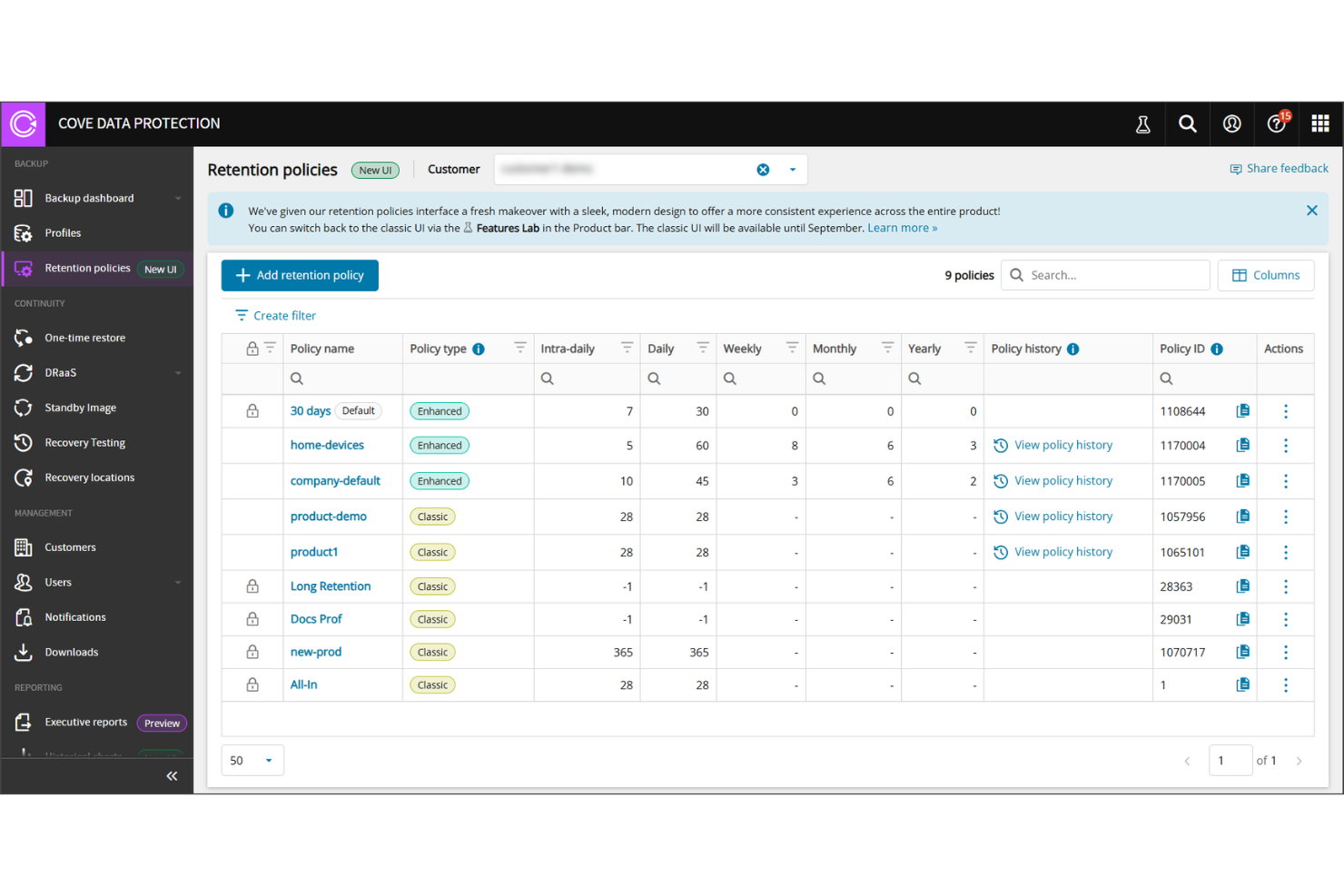Open the page size dropdown showing 50
The width and height of the screenshot is (1344, 896).
coord(252,760)
